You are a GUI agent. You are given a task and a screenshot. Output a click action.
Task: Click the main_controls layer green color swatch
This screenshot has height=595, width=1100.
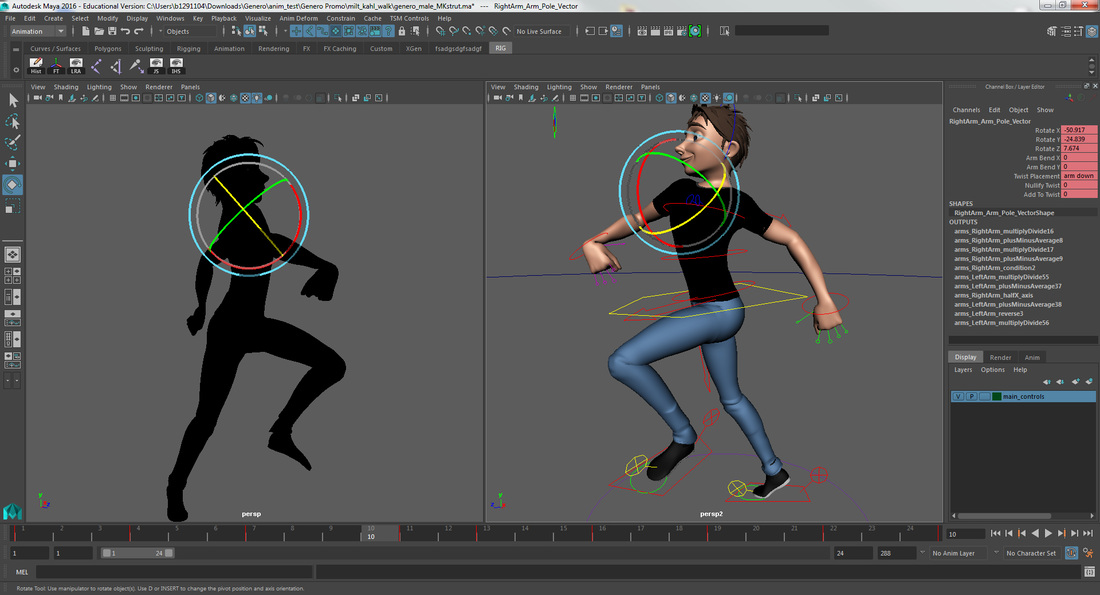pyautogui.click(x=996, y=397)
